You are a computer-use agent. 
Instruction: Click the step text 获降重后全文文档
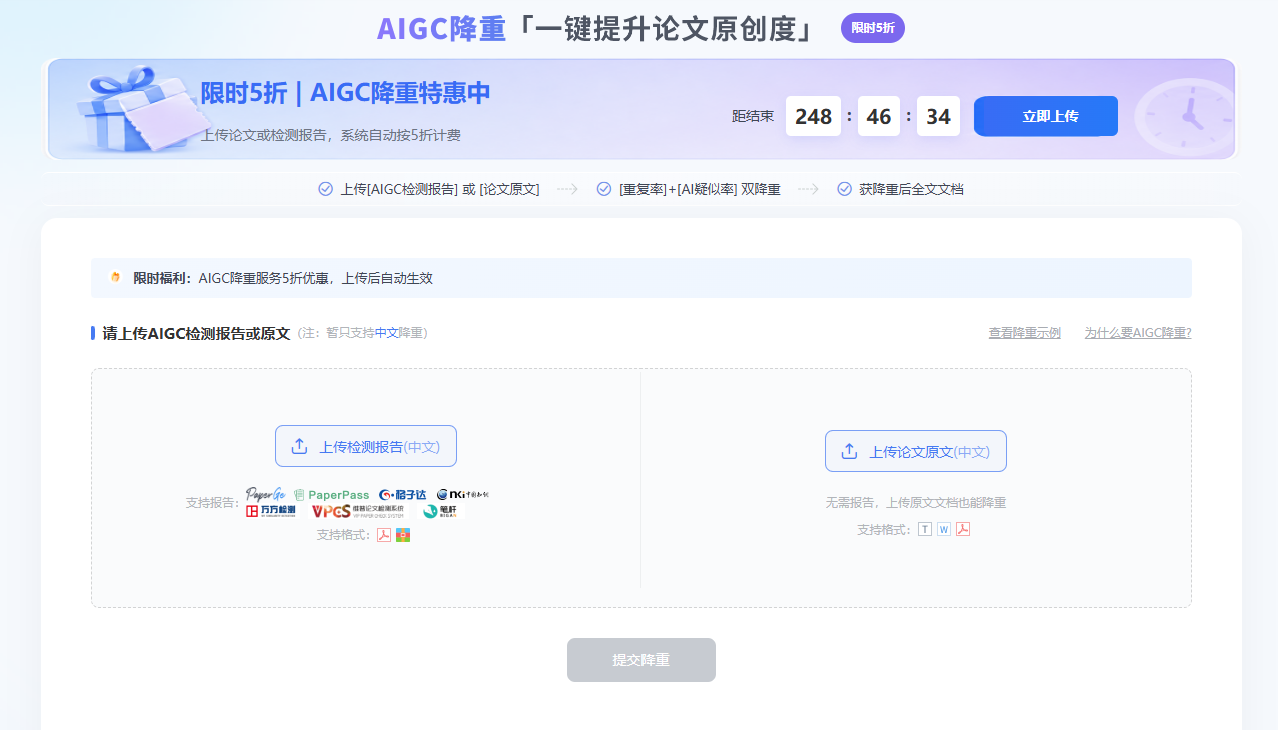pos(911,189)
